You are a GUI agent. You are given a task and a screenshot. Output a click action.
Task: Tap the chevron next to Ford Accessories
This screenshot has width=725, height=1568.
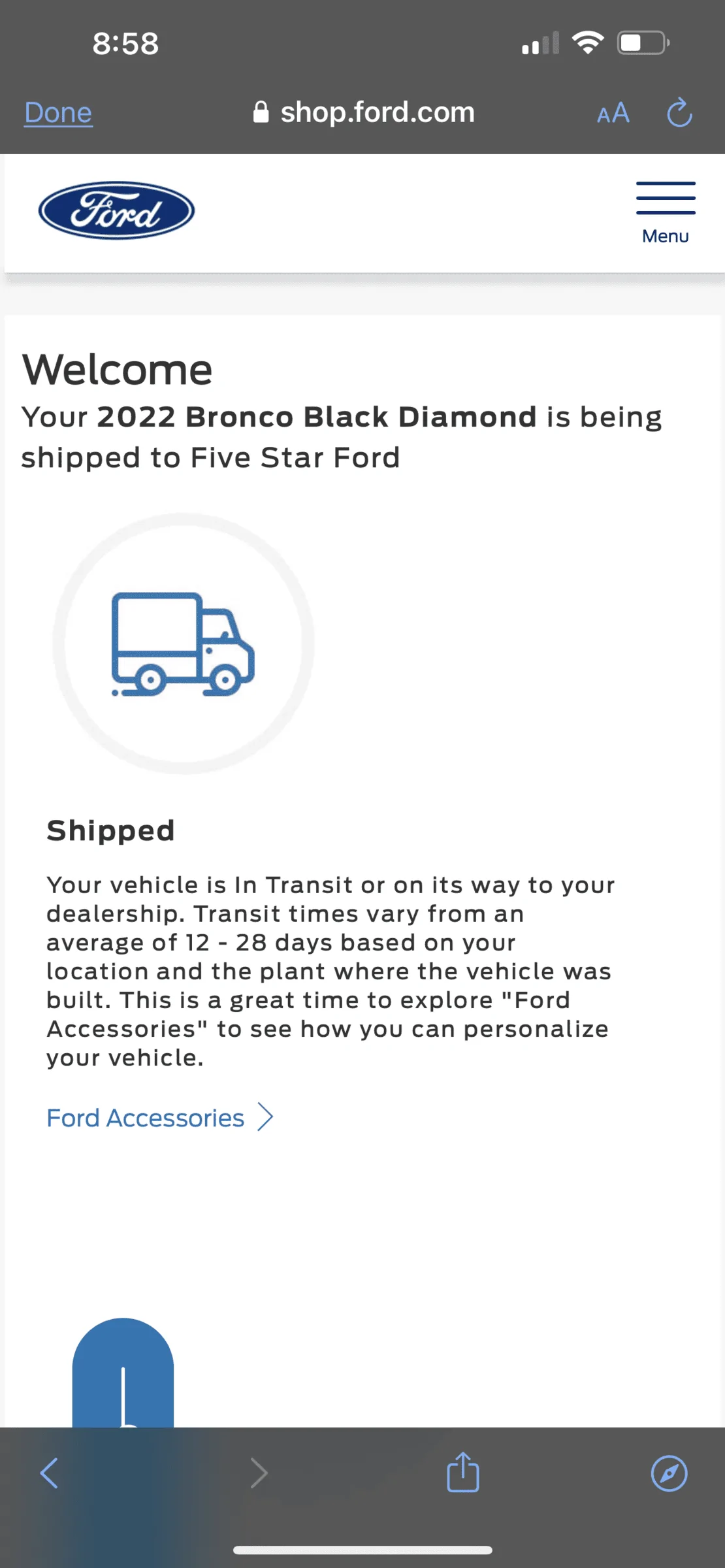(x=265, y=1117)
